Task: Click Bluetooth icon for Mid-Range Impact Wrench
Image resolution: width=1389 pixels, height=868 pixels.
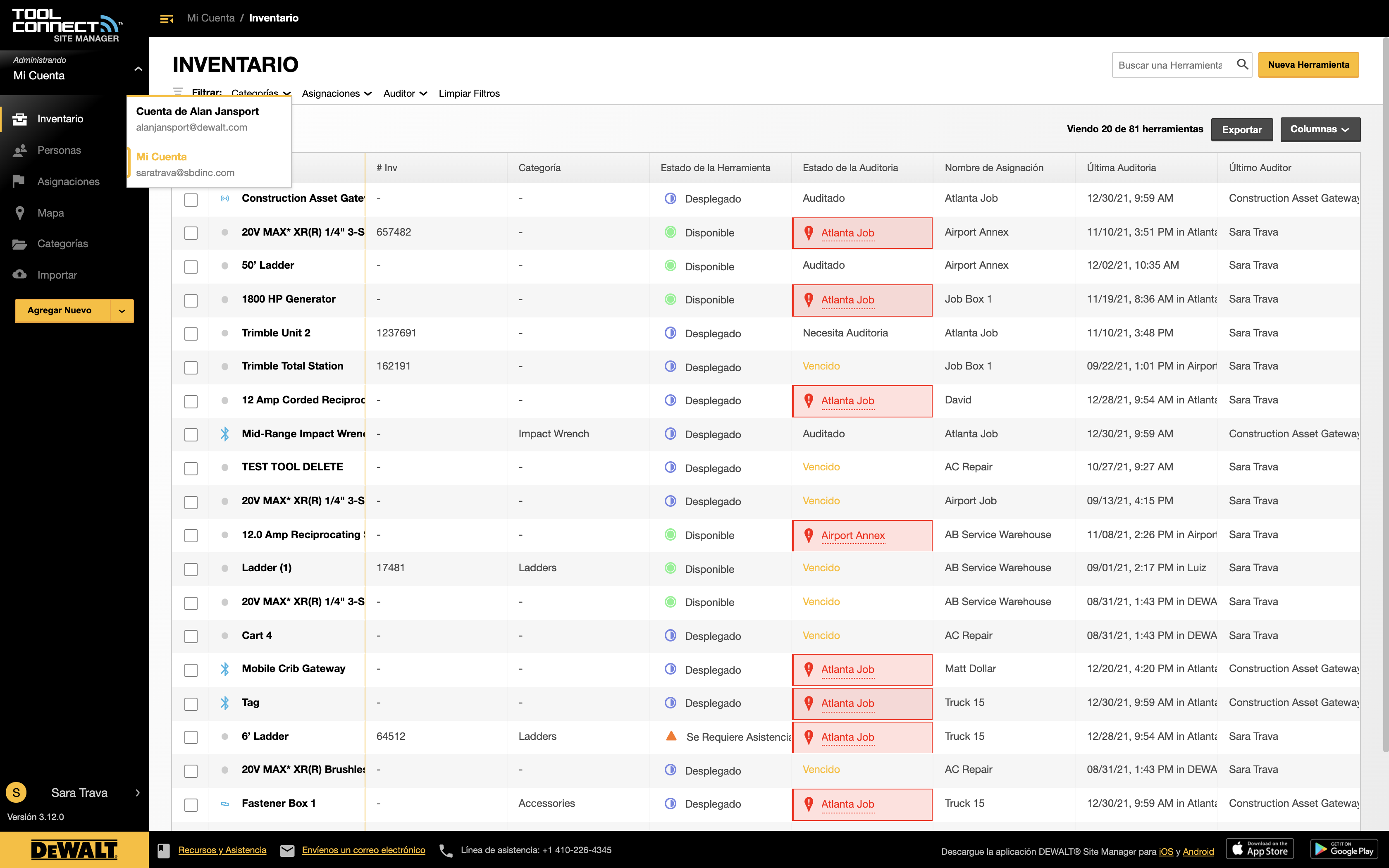Action: [225, 434]
